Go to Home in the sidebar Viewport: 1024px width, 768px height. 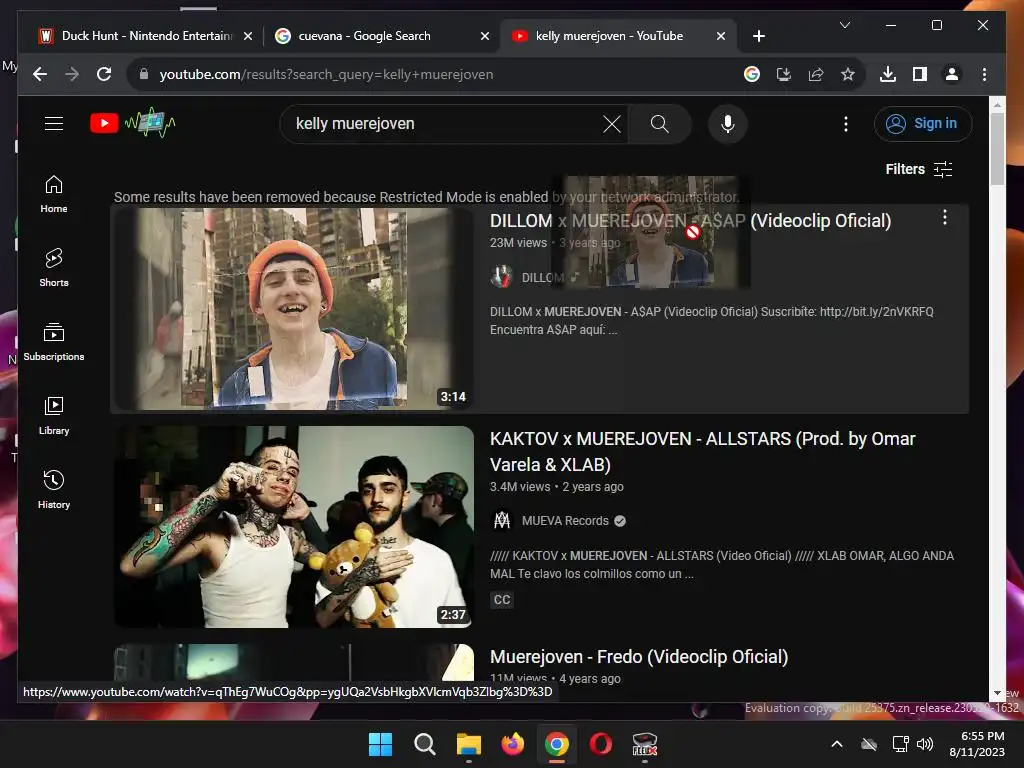[54, 194]
